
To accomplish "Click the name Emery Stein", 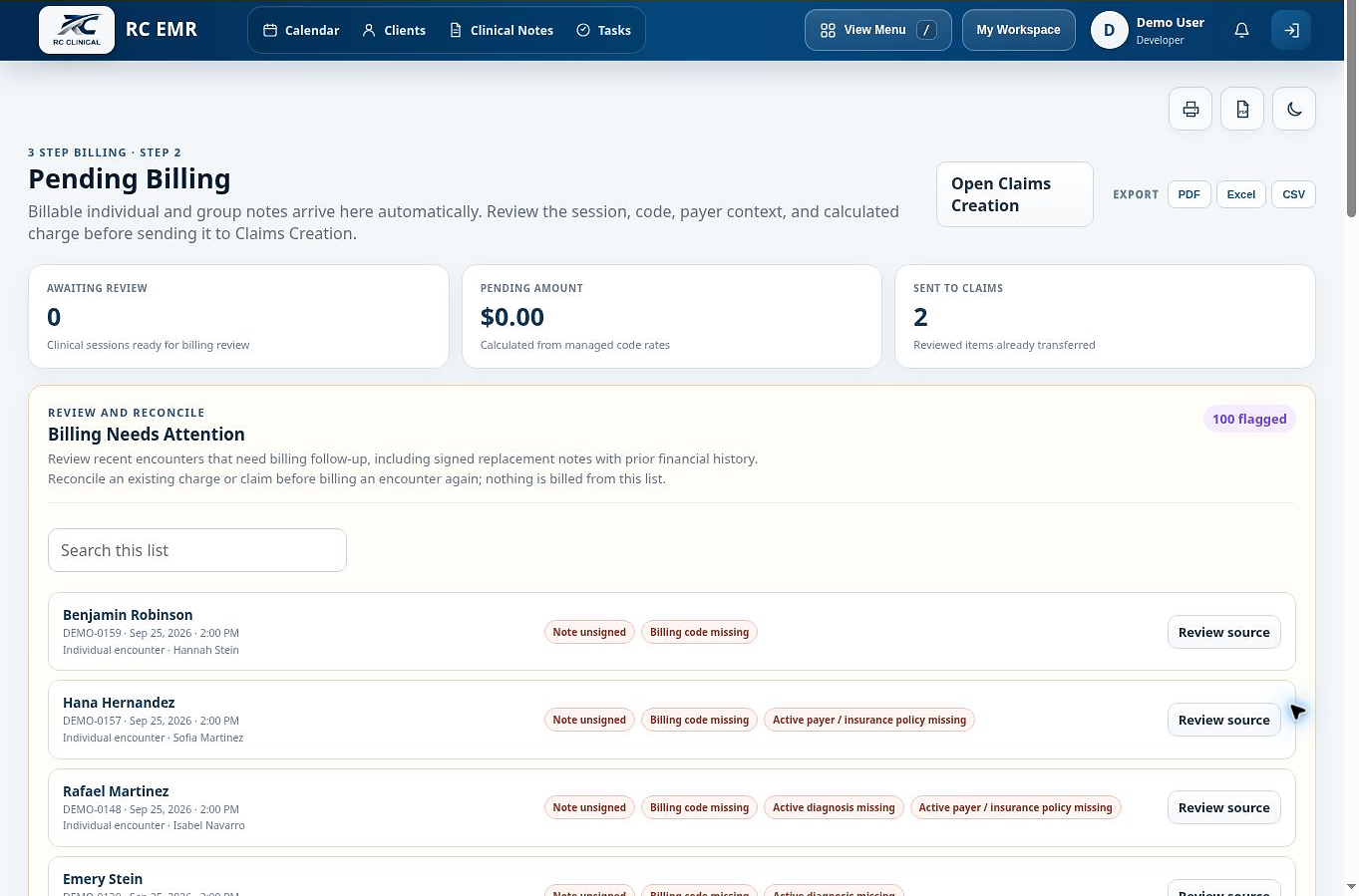I will tap(103, 879).
